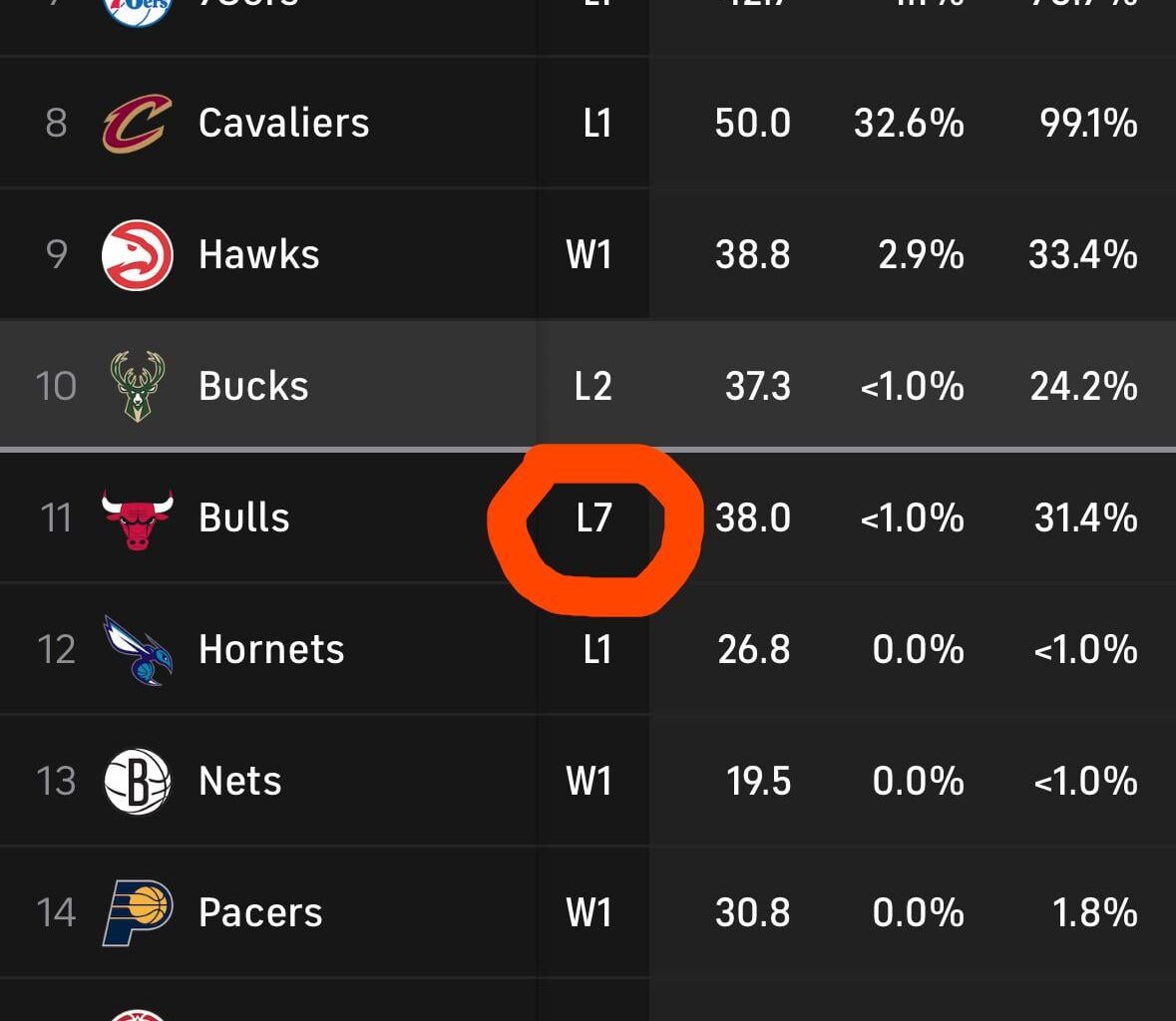Screen dimensions: 1176x1021
Task: Select the Hawks logo
Action: 137,254
